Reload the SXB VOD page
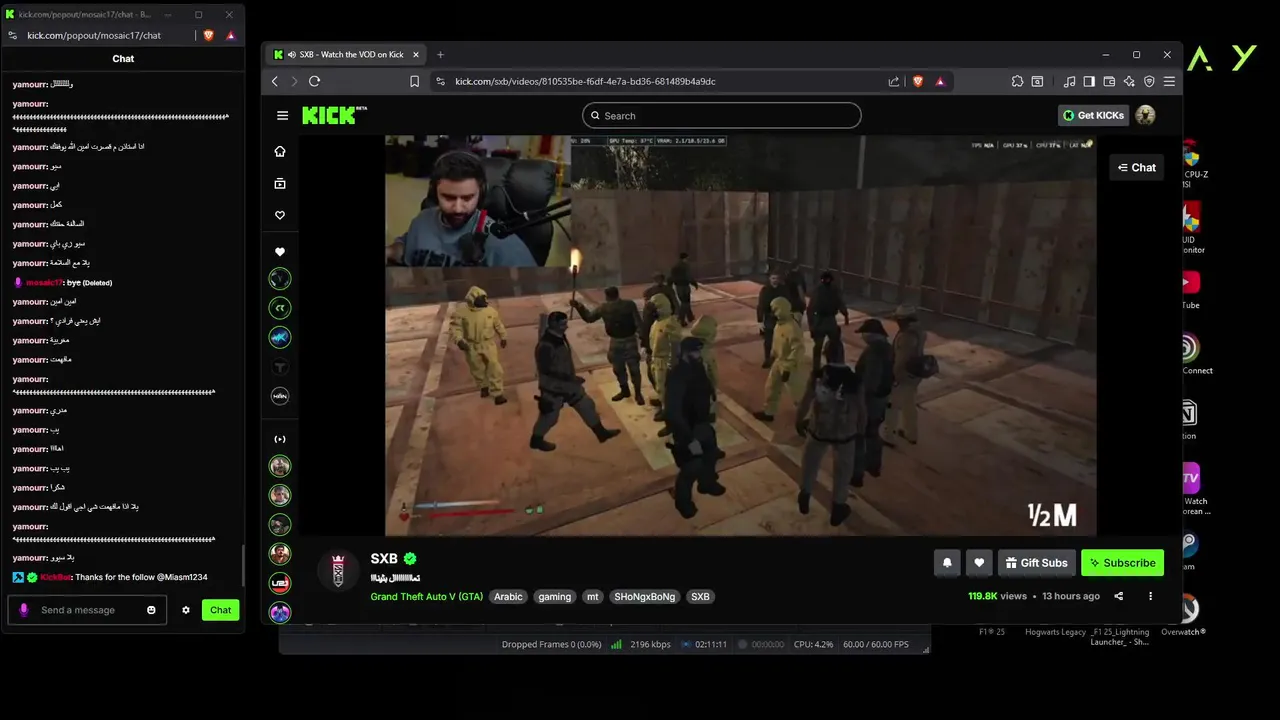Screen dimensions: 1280x720 (314, 81)
